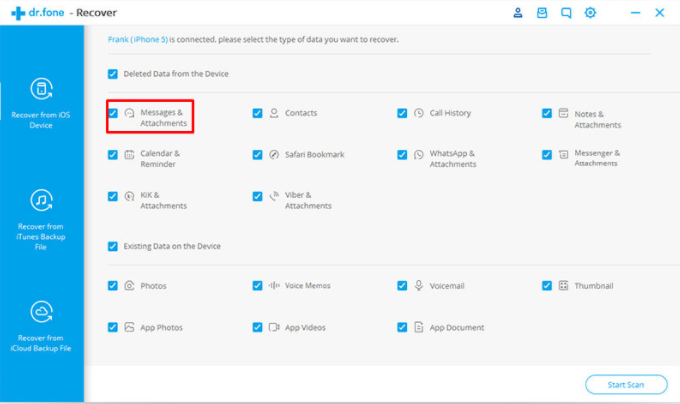The width and height of the screenshot is (680, 404).
Task: Click the Voicemail microphone icon
Action: 418,285
